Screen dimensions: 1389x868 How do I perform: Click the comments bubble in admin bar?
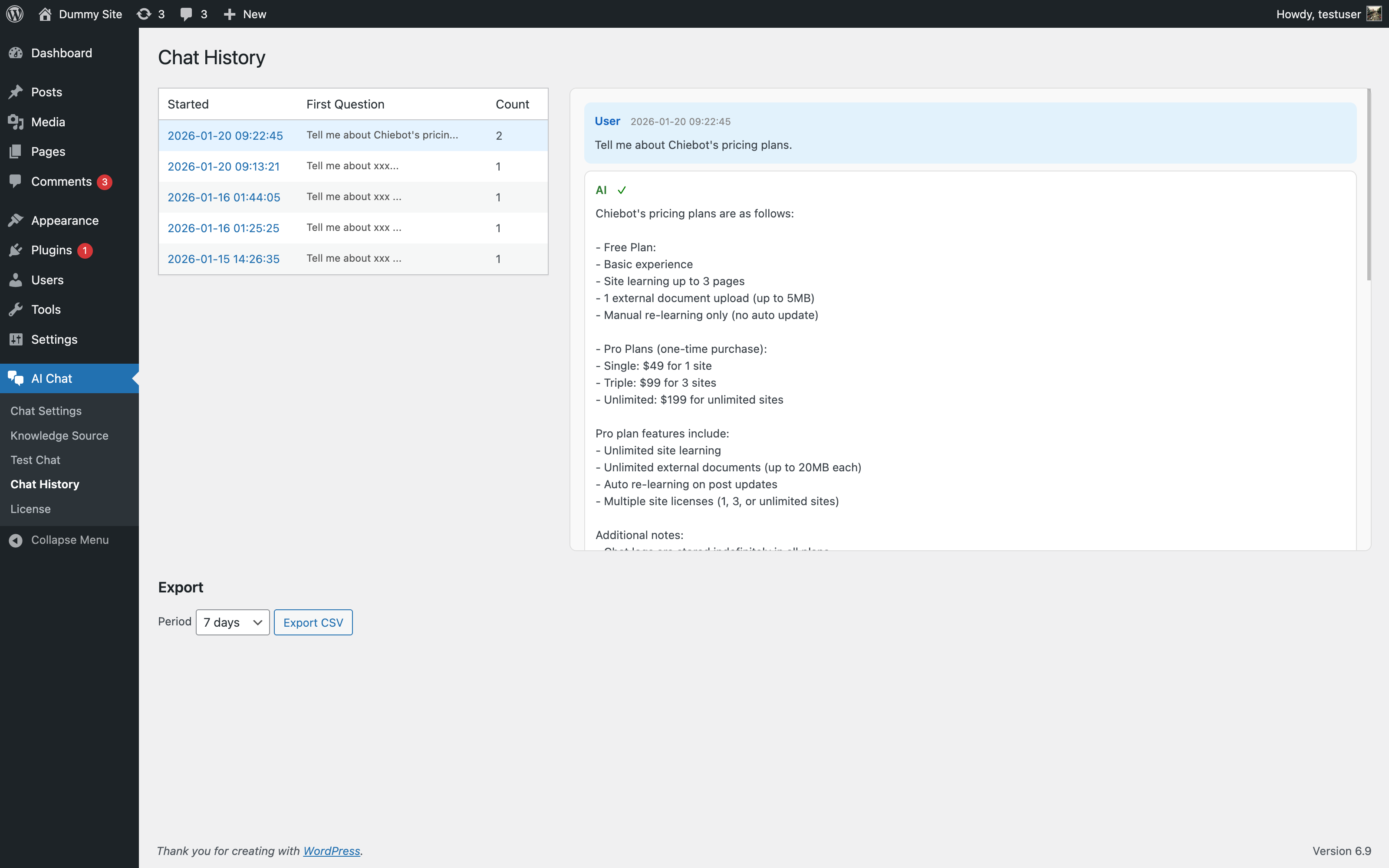(186, 14)
